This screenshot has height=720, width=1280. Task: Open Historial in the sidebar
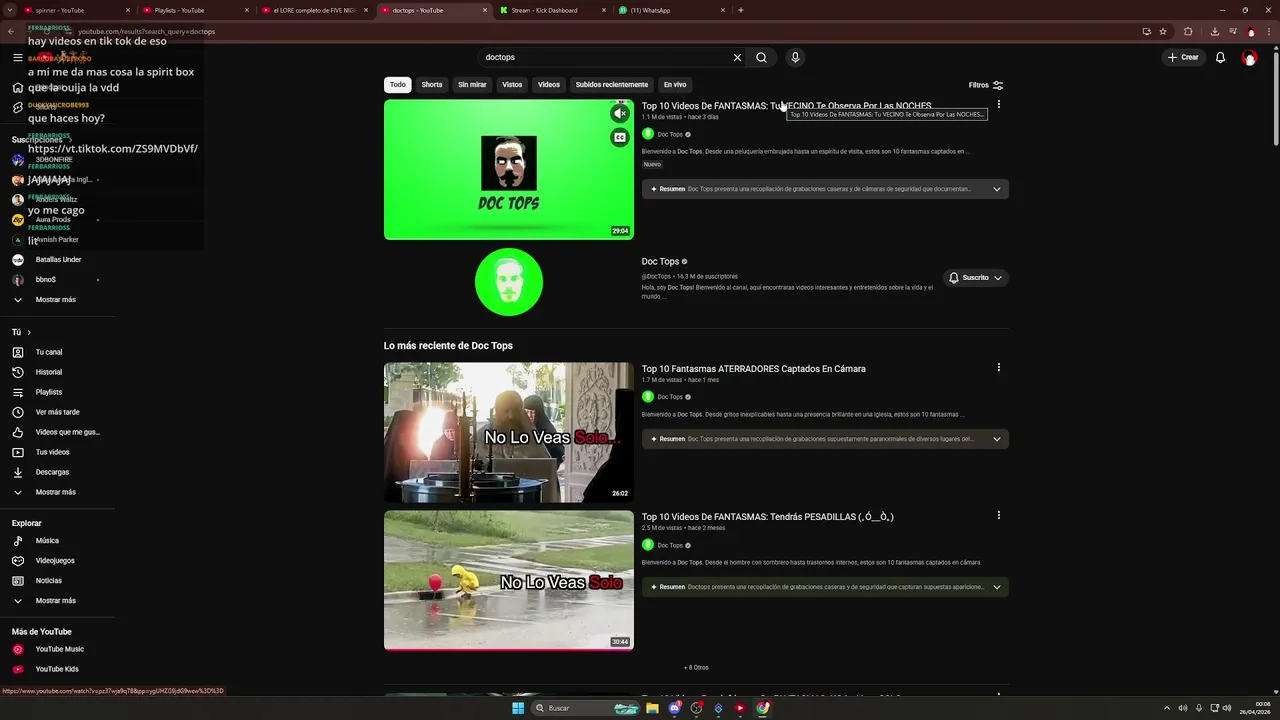pyautogui.click(x=58, y=372)
